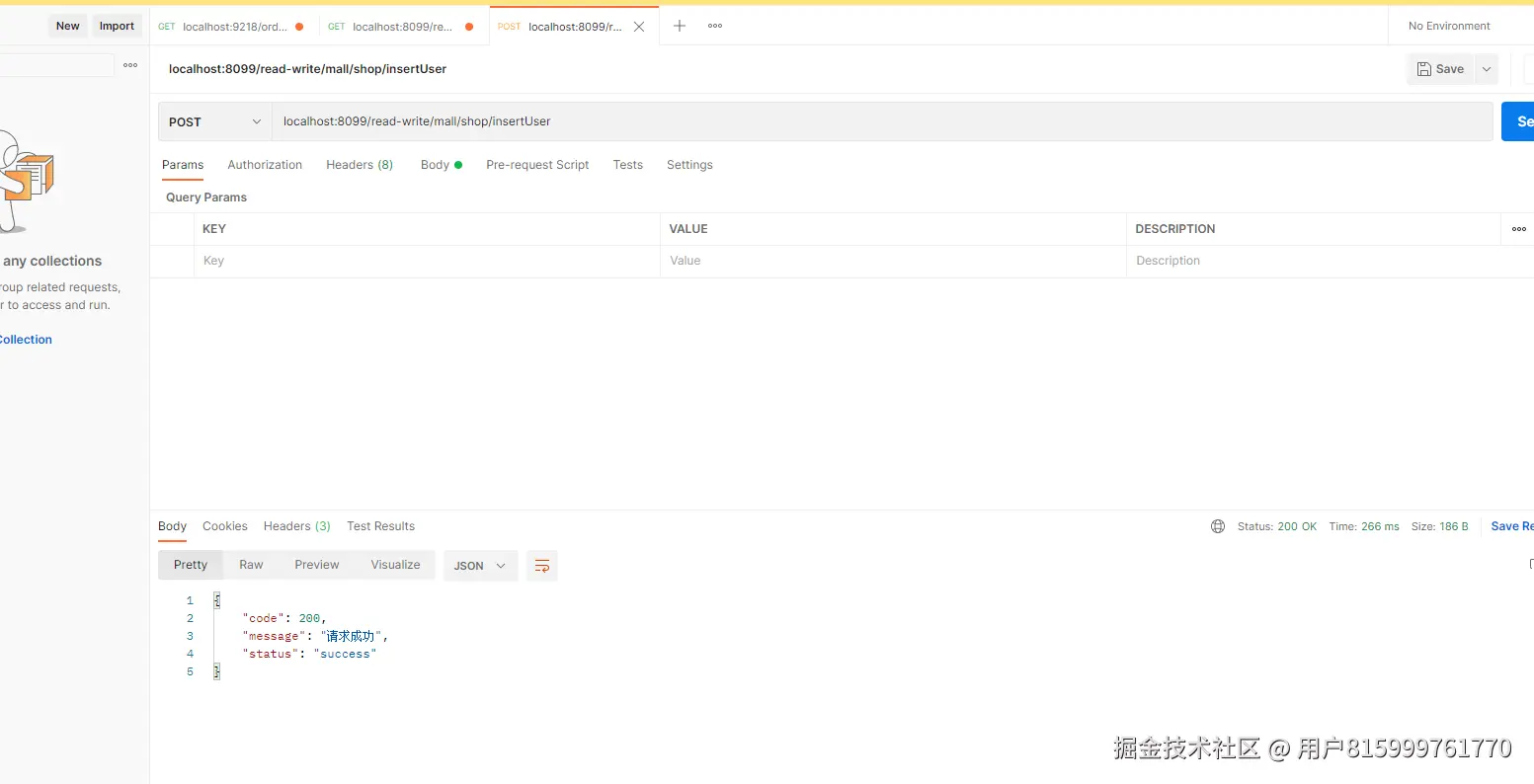
Task: Select the response Body tab
Action: click(172, 526)
